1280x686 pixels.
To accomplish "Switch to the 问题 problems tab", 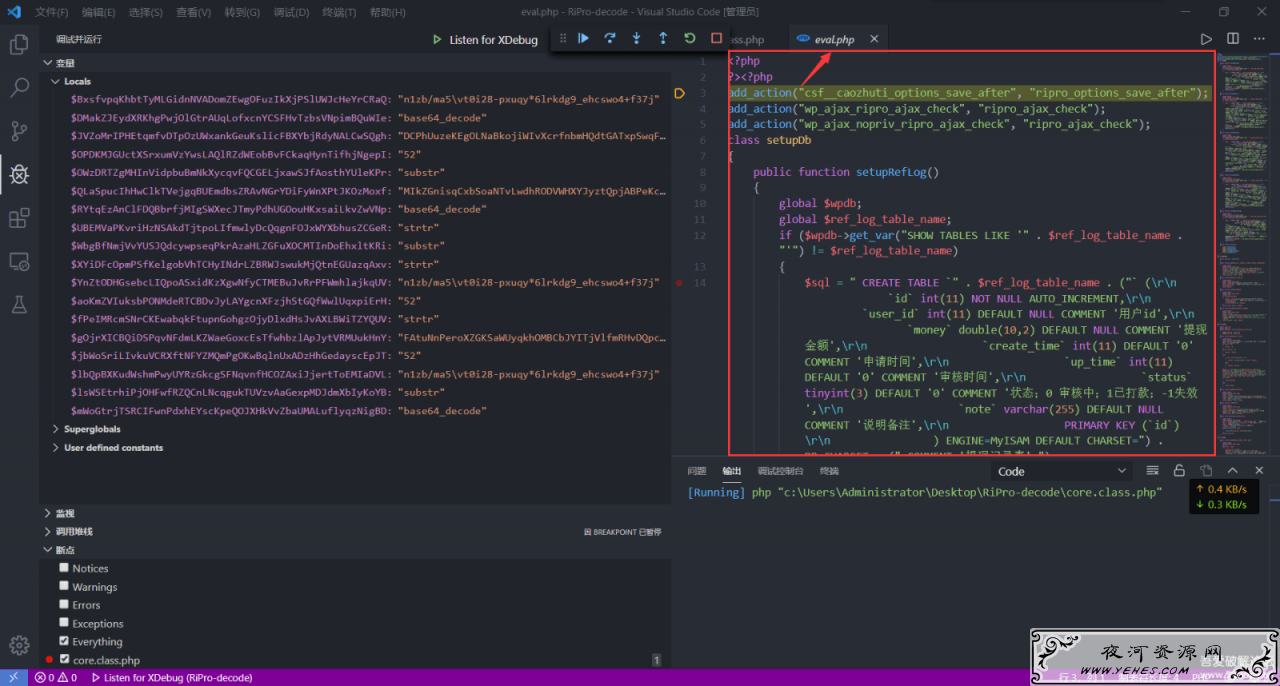I will [697, 471].
